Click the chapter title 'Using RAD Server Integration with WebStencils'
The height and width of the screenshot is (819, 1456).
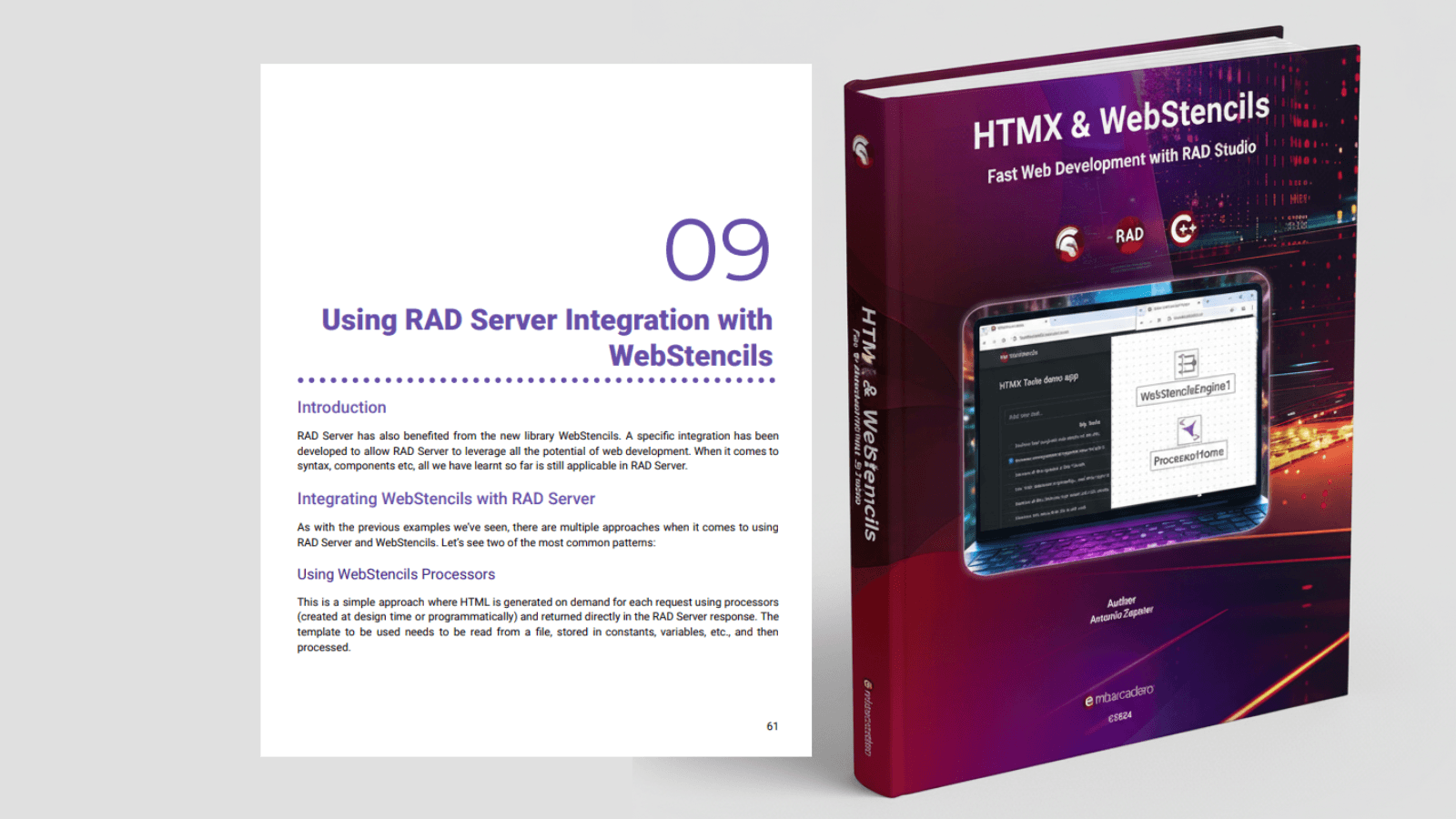547,338
